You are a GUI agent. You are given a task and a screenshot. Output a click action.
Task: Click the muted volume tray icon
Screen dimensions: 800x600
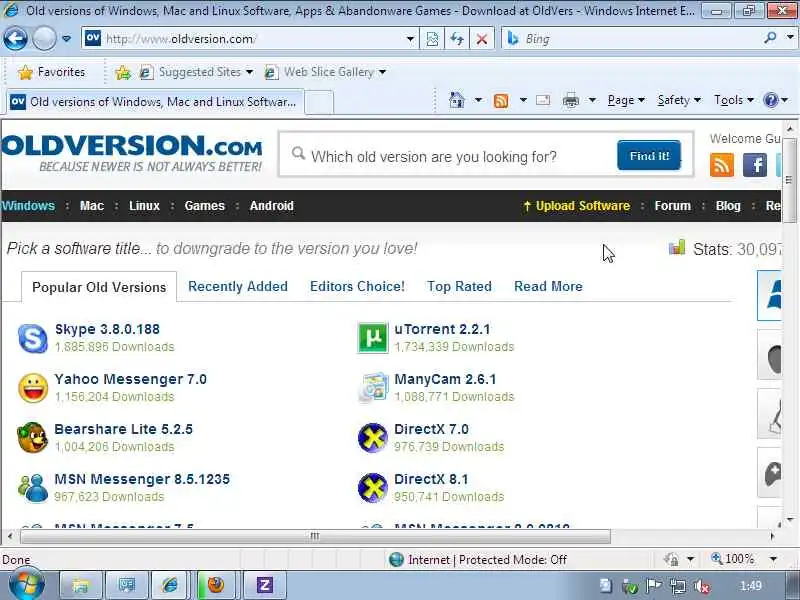click(703, 586)
